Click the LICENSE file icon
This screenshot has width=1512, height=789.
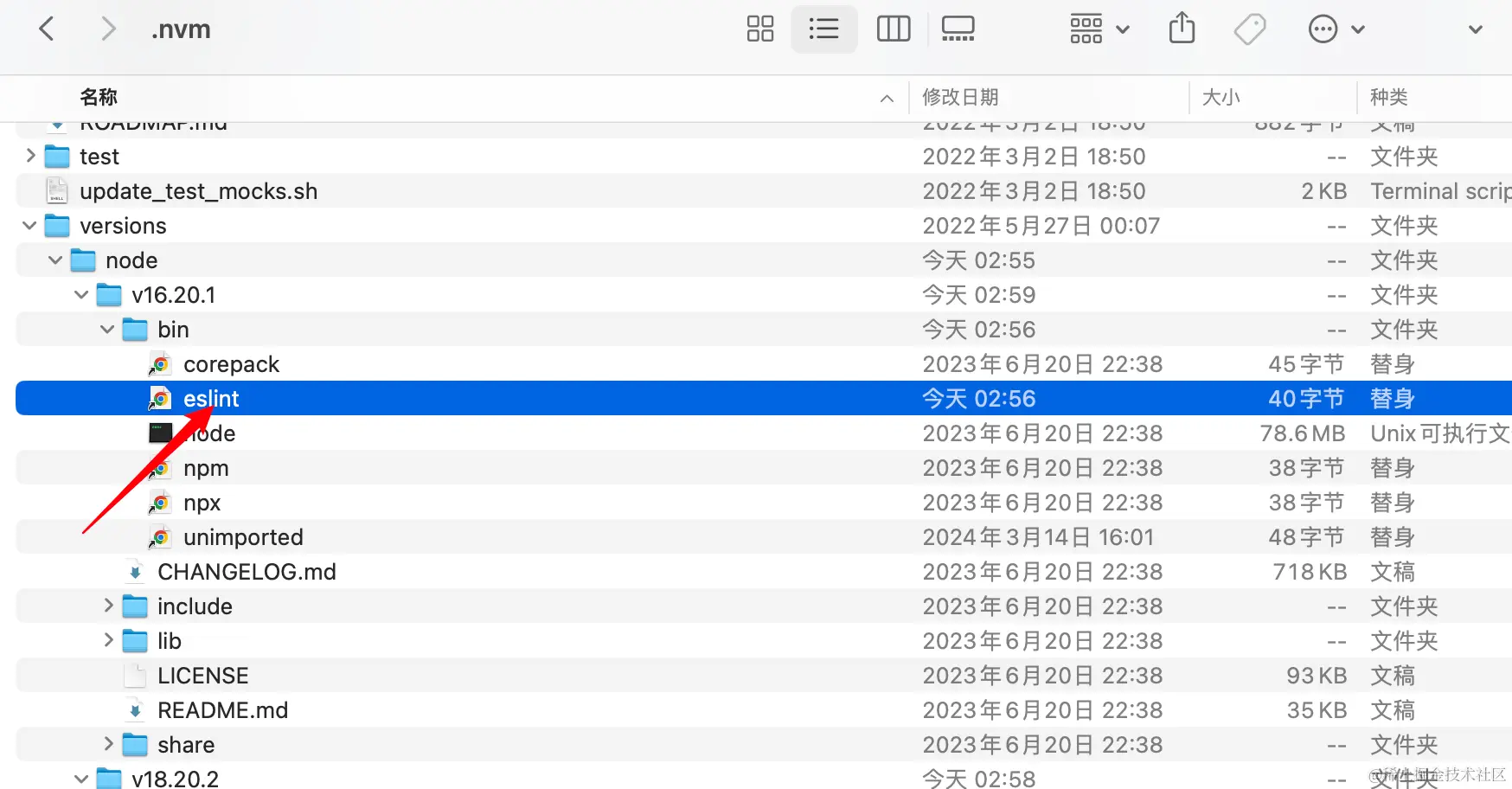click(135, 675)
